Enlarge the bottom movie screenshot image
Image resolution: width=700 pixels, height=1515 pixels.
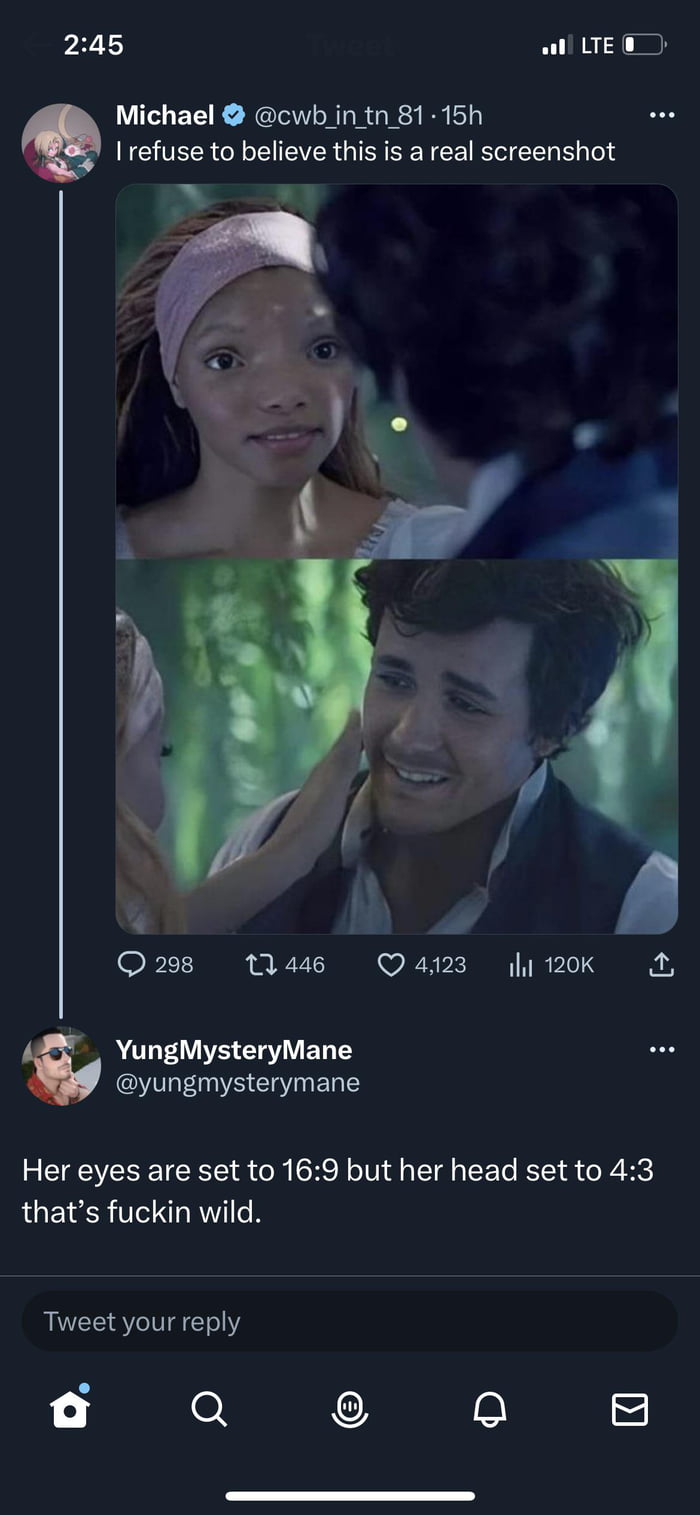pos(396,746)
